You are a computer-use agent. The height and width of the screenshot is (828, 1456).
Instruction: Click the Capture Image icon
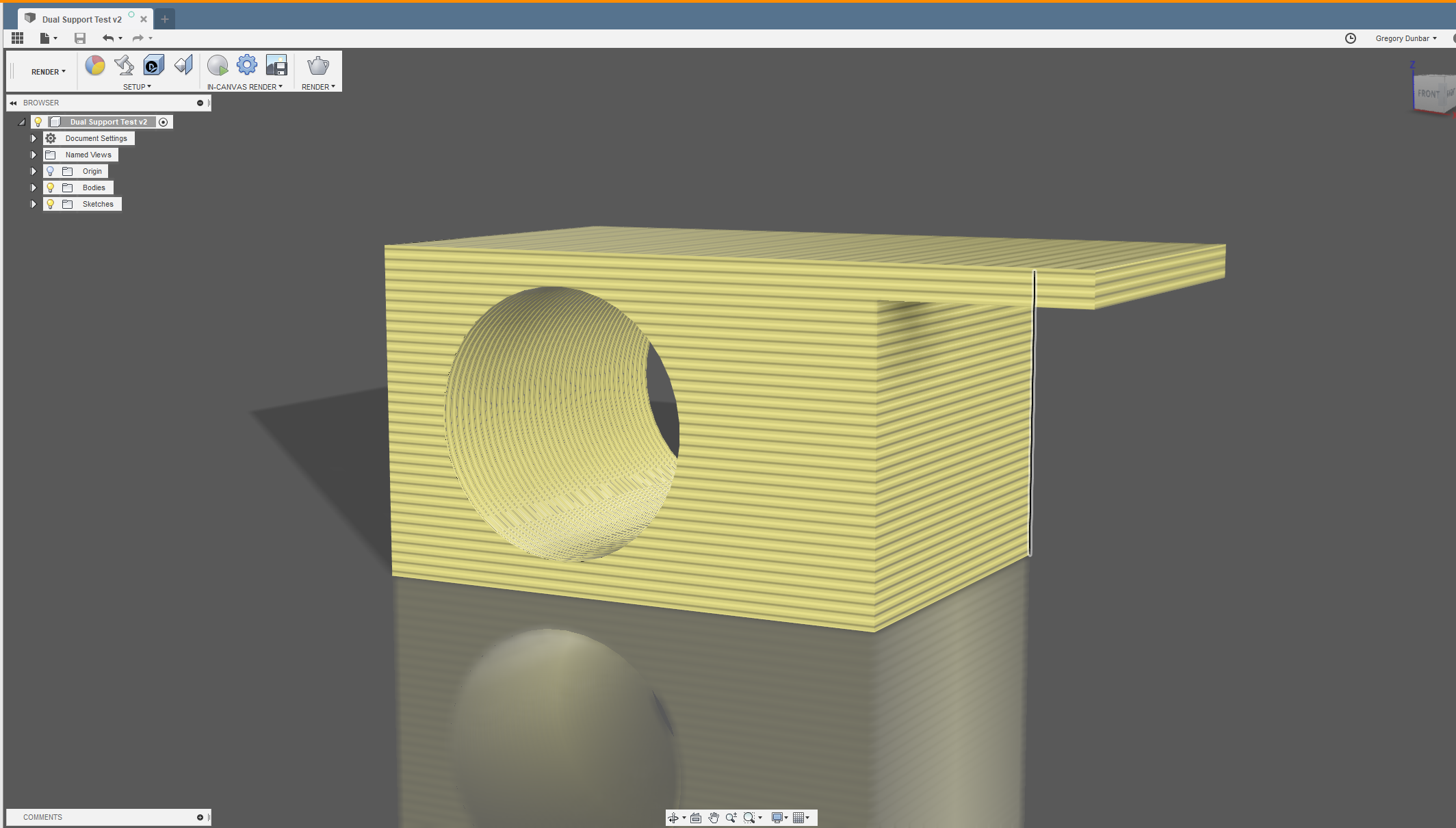point(276,66)
